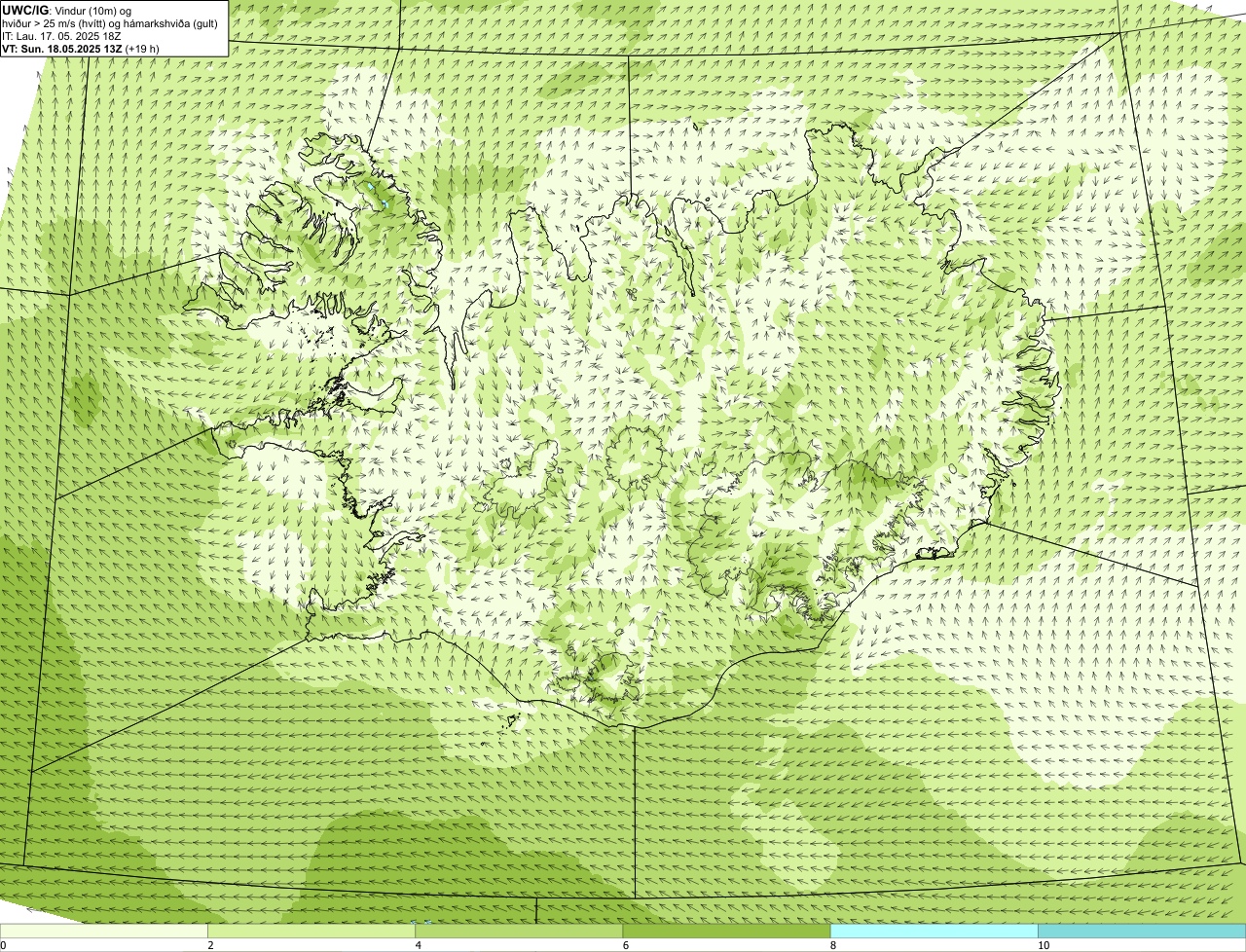
Task: Click the 'hviður > 25 m/s (hvítt)' description line
Action: pos(110,23)
